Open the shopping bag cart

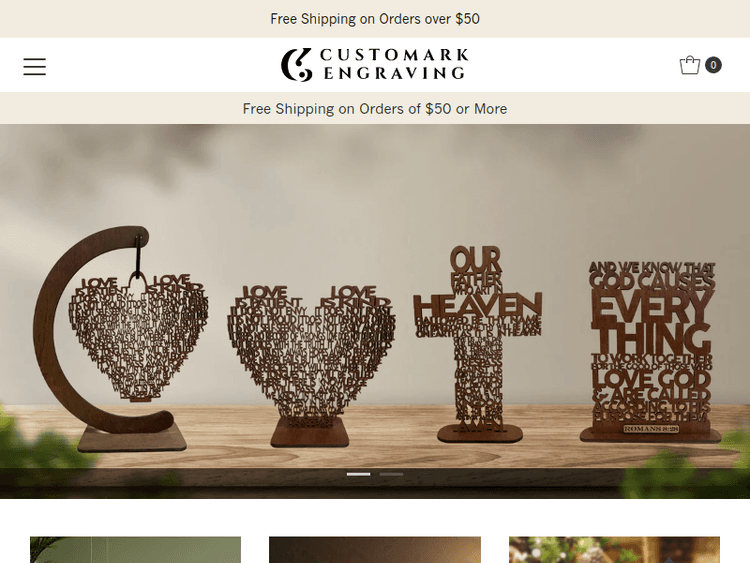[x=689, y=65]
